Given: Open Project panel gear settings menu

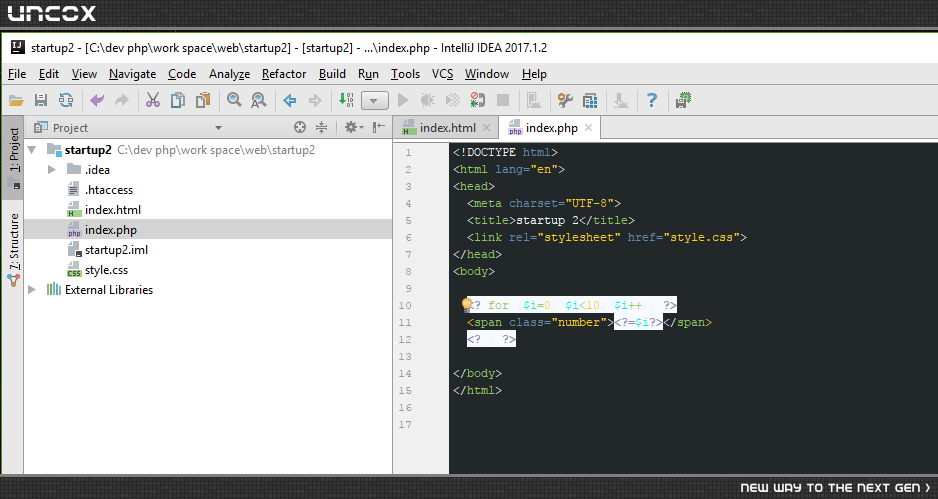Looking at the screenshot, I should tap(354, 127).
